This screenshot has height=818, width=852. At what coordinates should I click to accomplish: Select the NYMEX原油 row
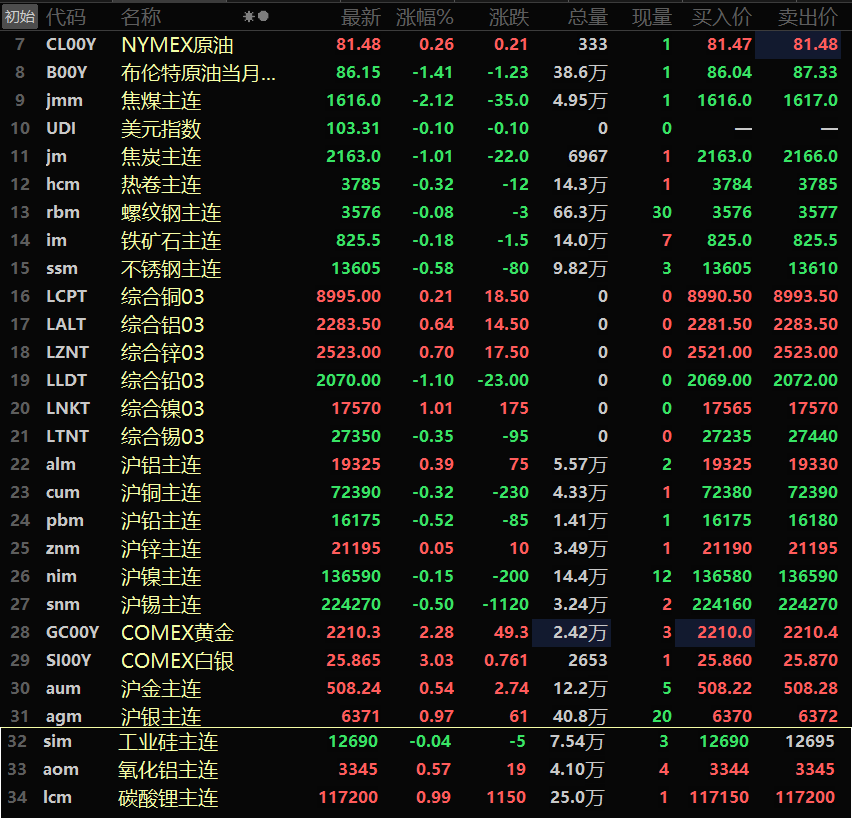178,45
